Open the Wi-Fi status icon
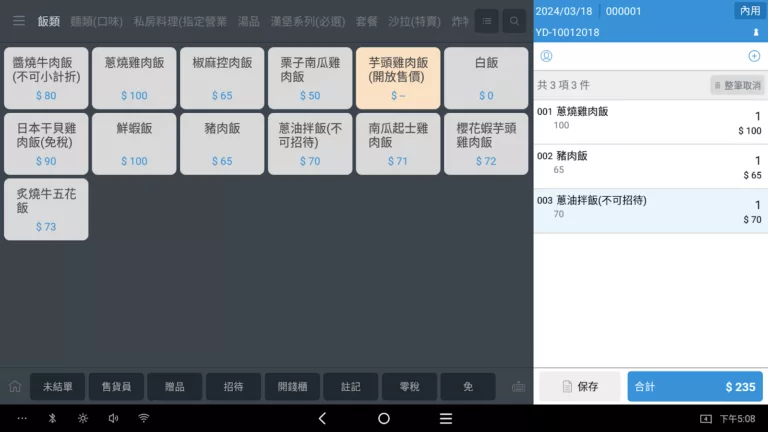 point(144,418)
